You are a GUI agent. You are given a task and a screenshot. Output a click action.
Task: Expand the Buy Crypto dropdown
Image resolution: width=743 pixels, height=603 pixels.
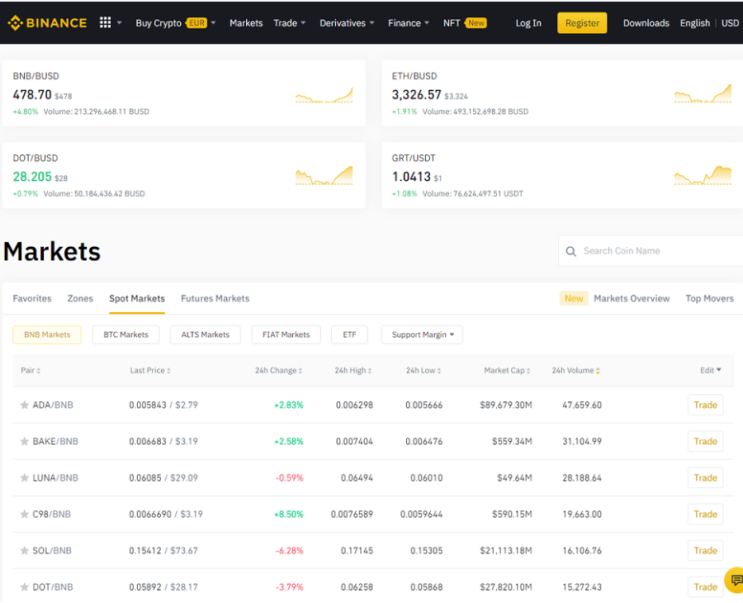pos(213,23)
